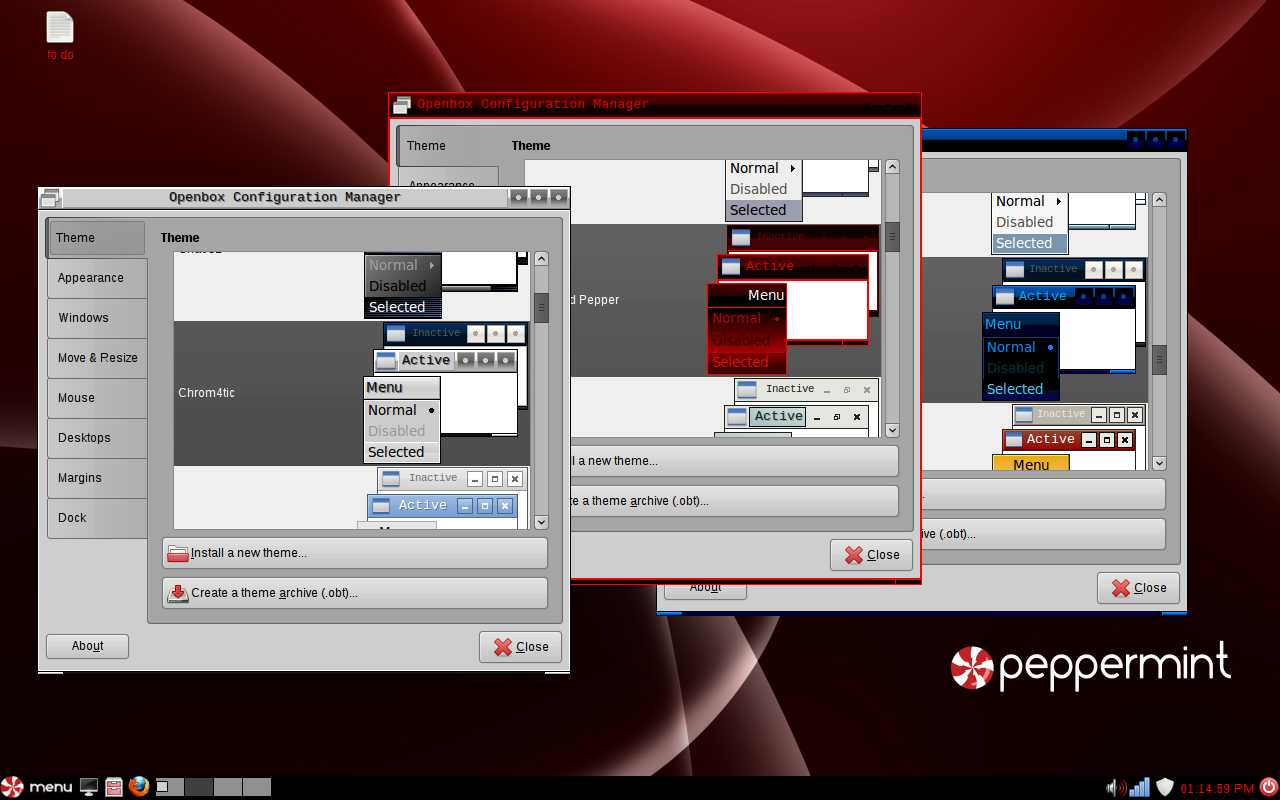Click theme archive button in red window

coord(735,501)
